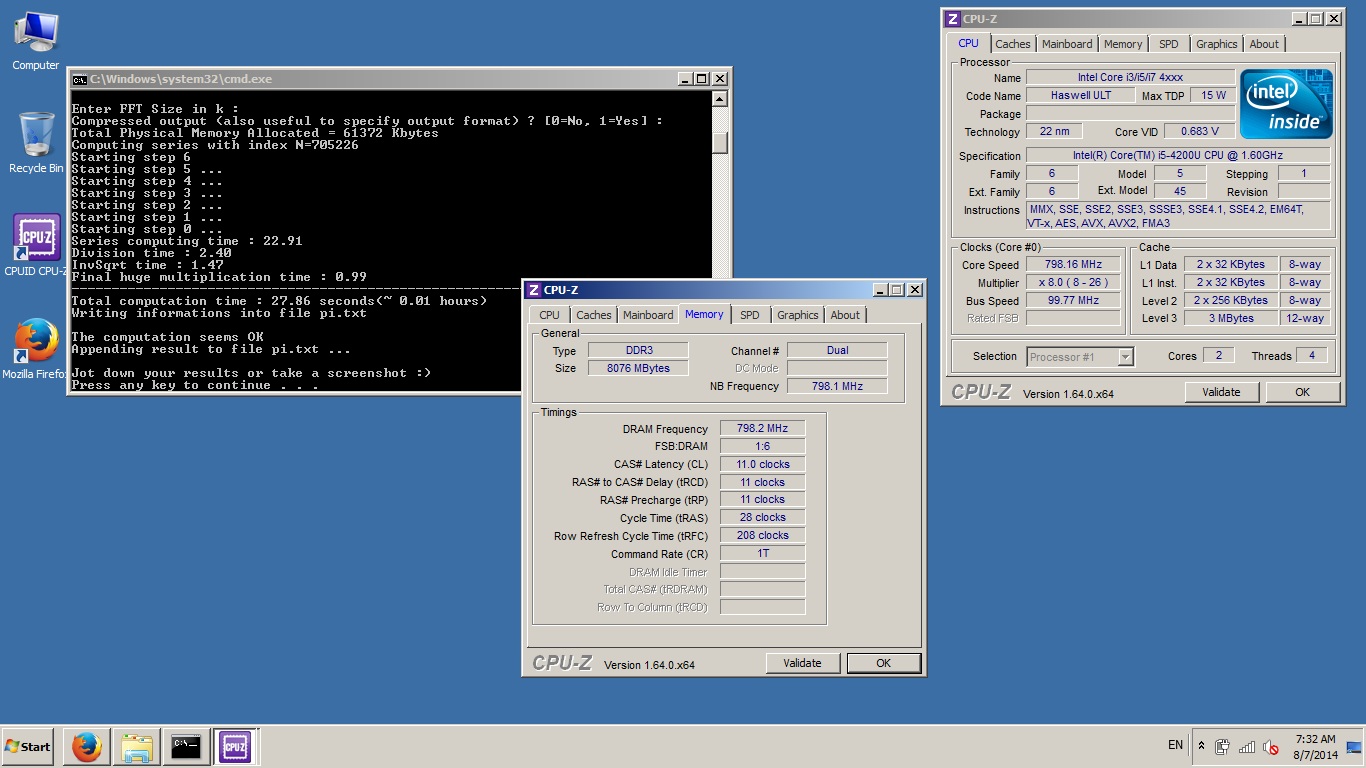The height and width of the screenshot is (768, 1366).
Task: Switch to cmd.exe from the taskbar
Action: [186, 746]
